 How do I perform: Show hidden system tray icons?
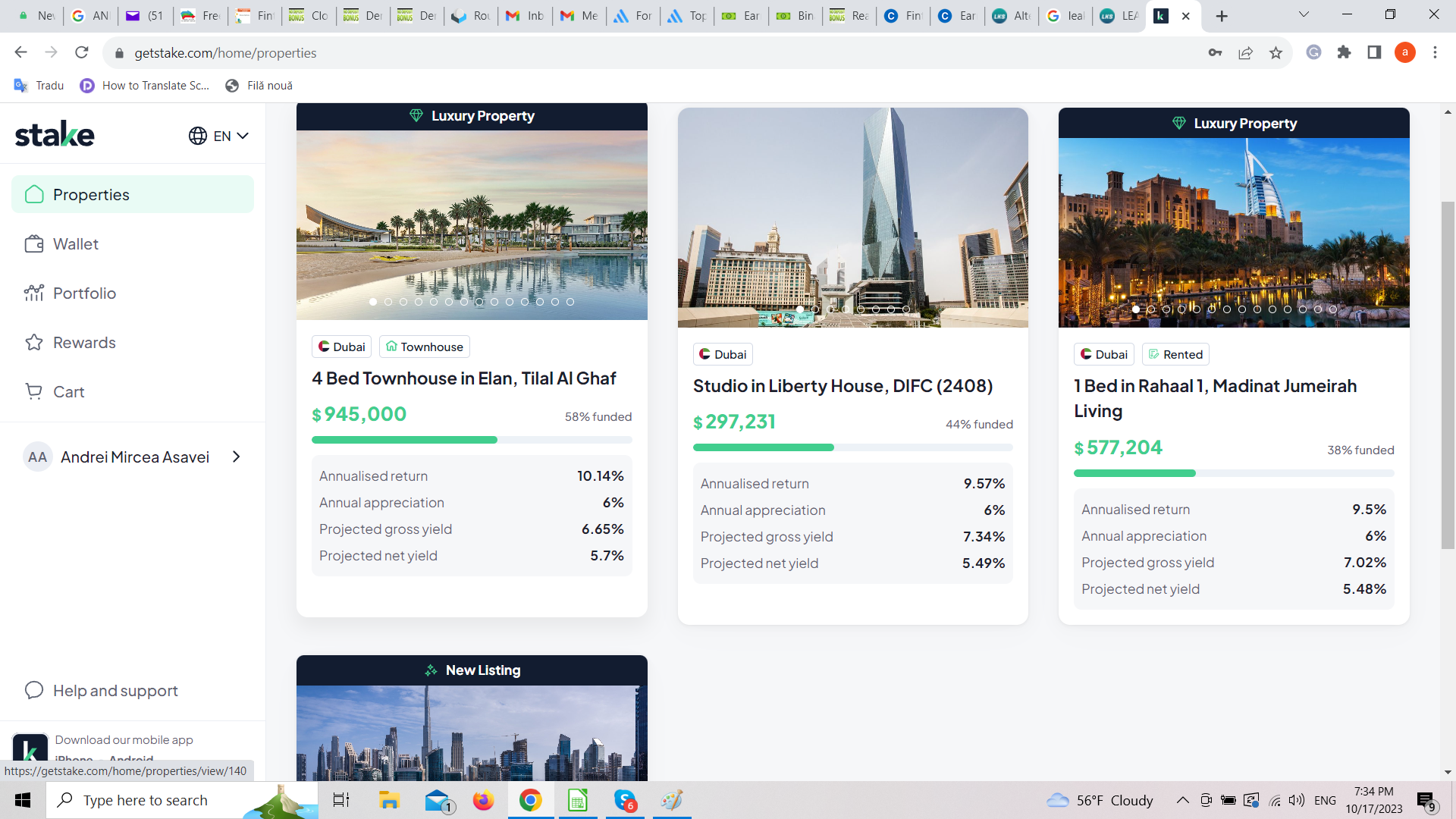pyautogui.click(x=1182, y=800)
